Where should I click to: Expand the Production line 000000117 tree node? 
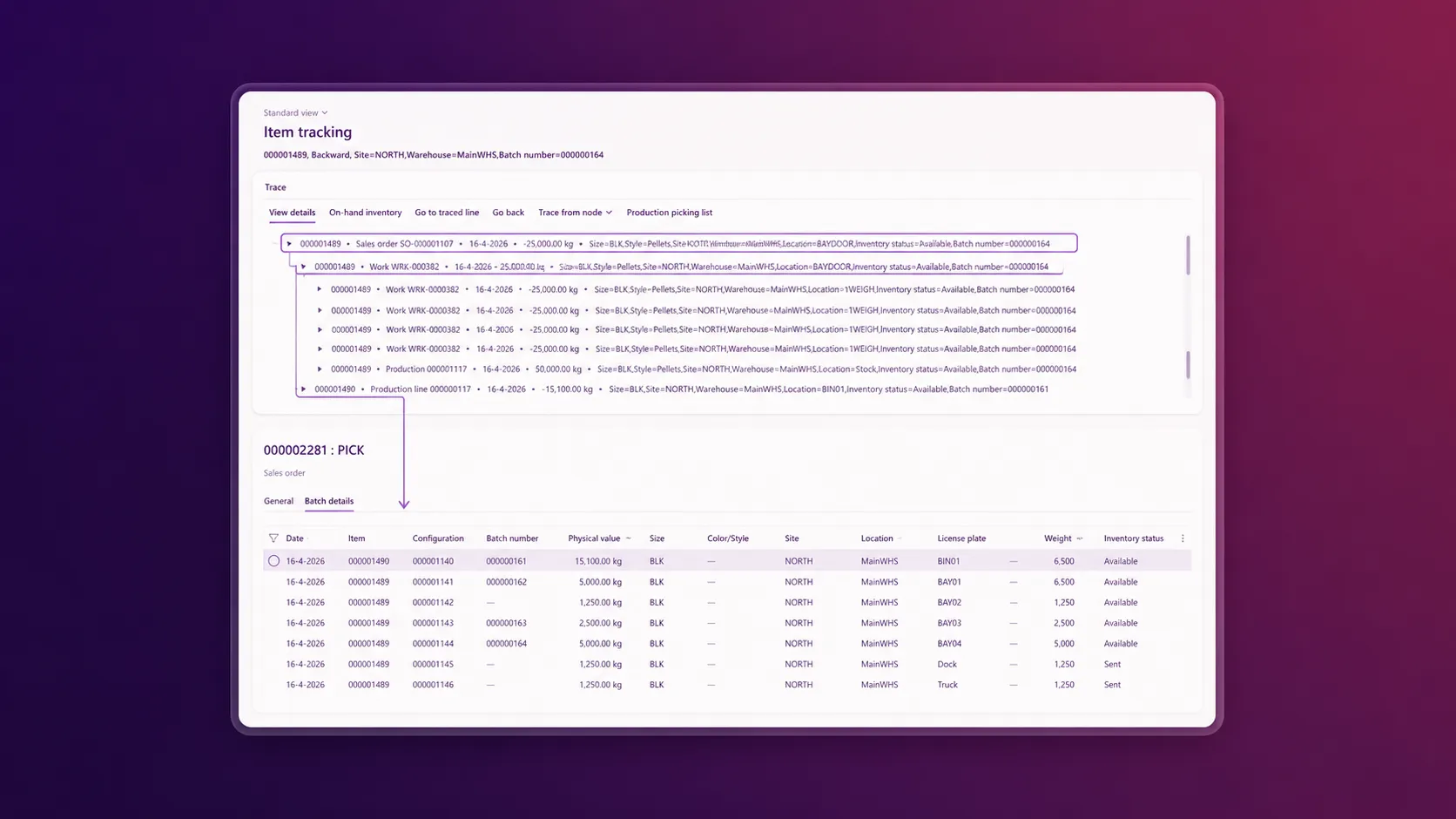303,389
